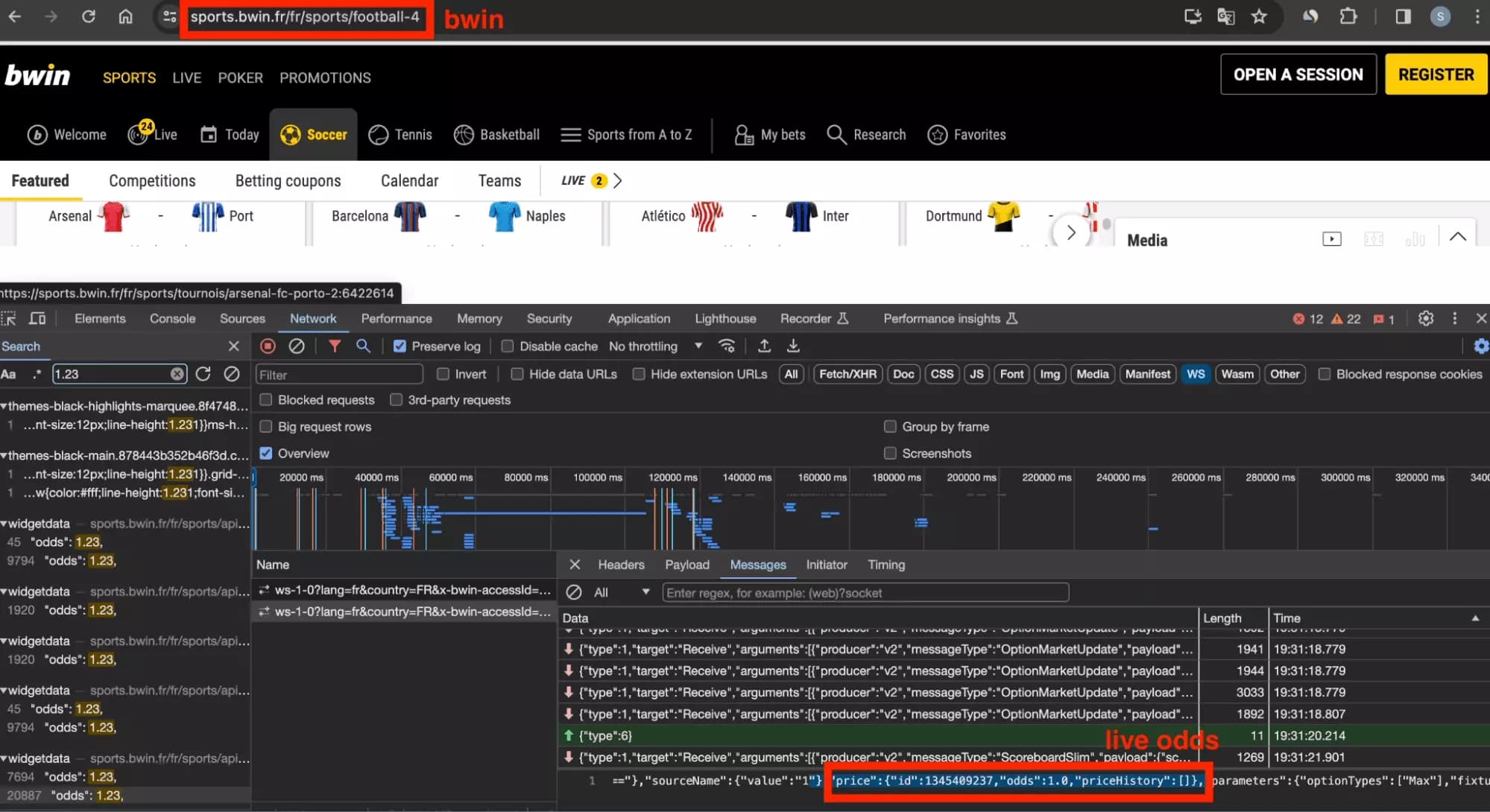Clear the 1.23 search input x icon
Screen dimensions: 1490x812
(x=177, y=374)
